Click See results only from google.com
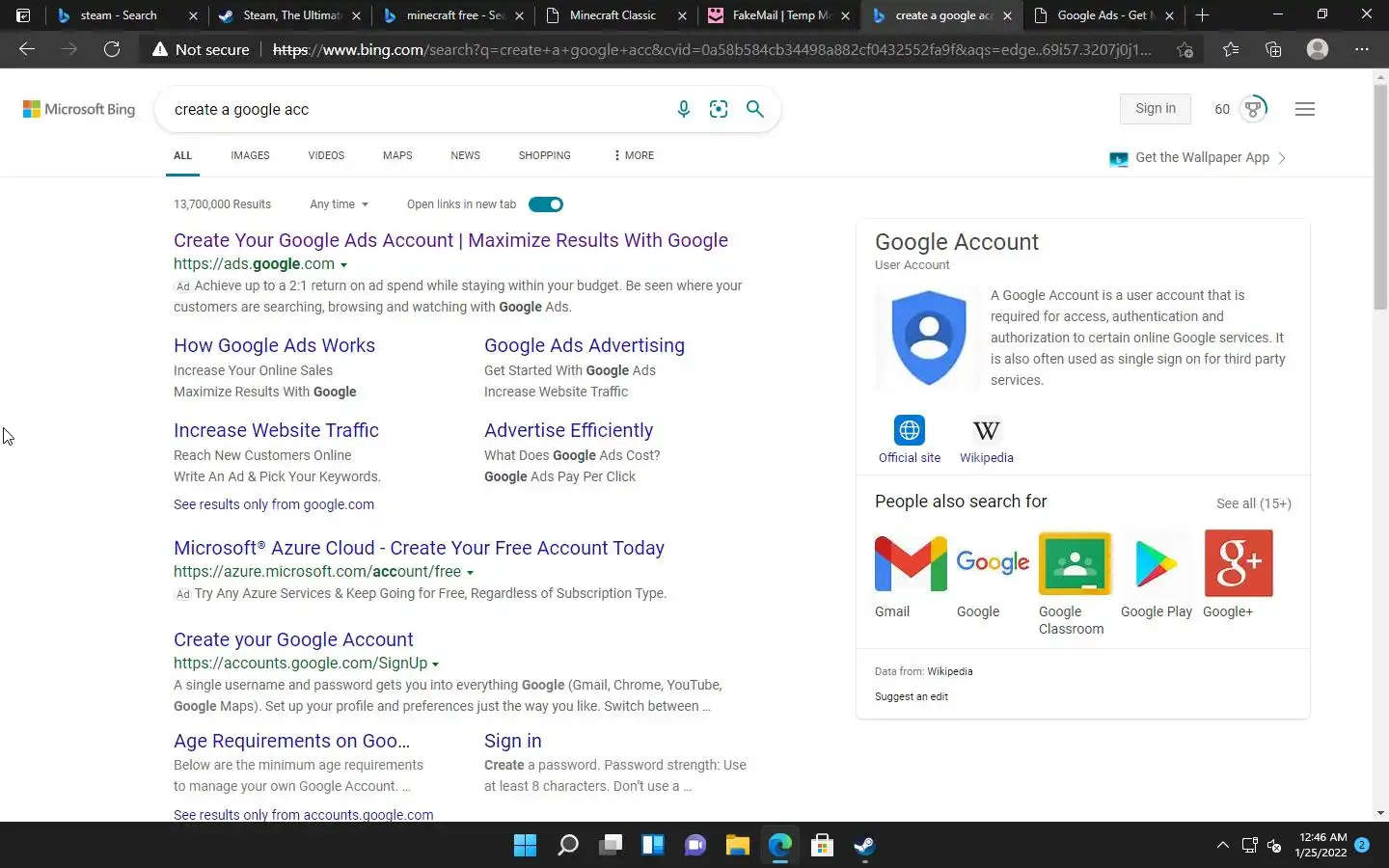This screenshot has width=1389, height=868. (x=274, y=504)
